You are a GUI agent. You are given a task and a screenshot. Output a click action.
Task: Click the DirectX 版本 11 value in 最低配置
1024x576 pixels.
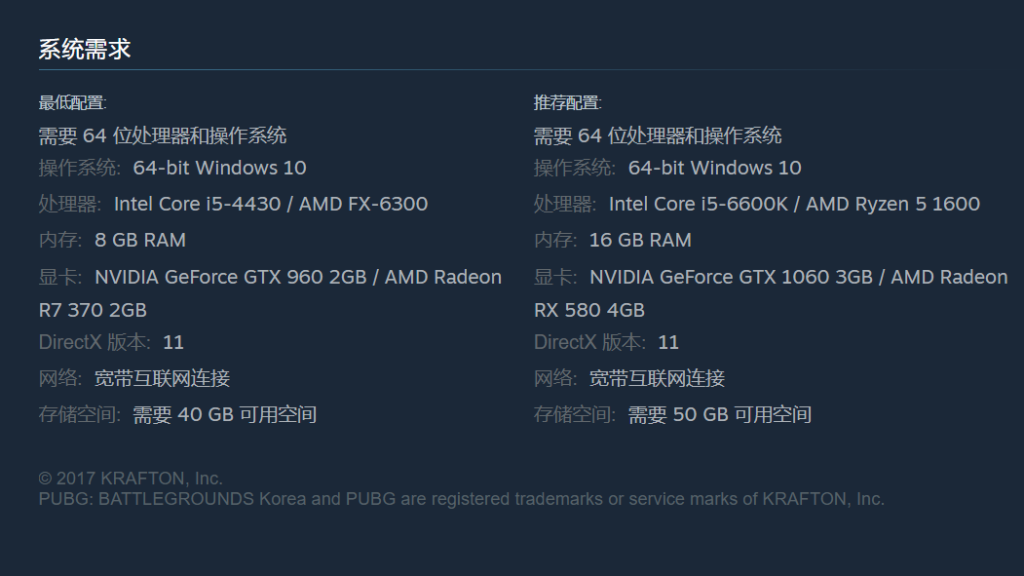pyautogui.click(x=173, y=342)
